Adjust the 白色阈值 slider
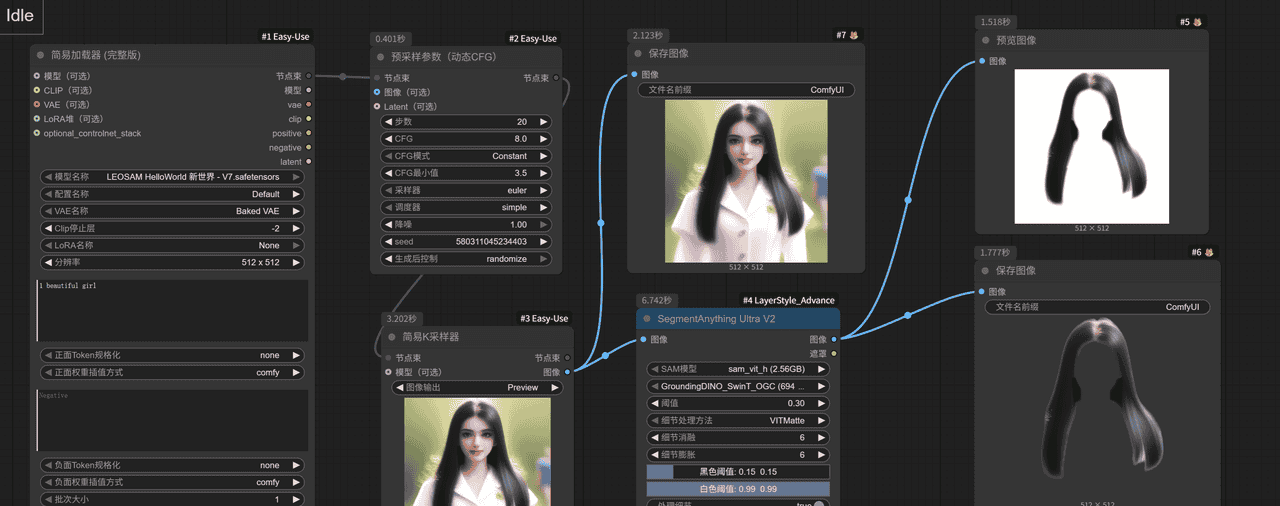 pyautogui.click(x=738, y=489)
